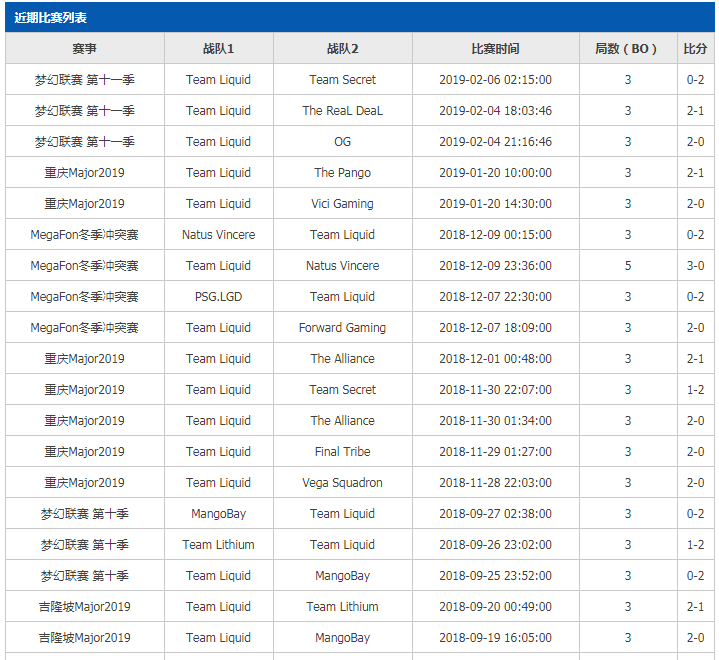Select match time 2018-12-07 22:30:00
719x660 pixels.
pos(495,297)
